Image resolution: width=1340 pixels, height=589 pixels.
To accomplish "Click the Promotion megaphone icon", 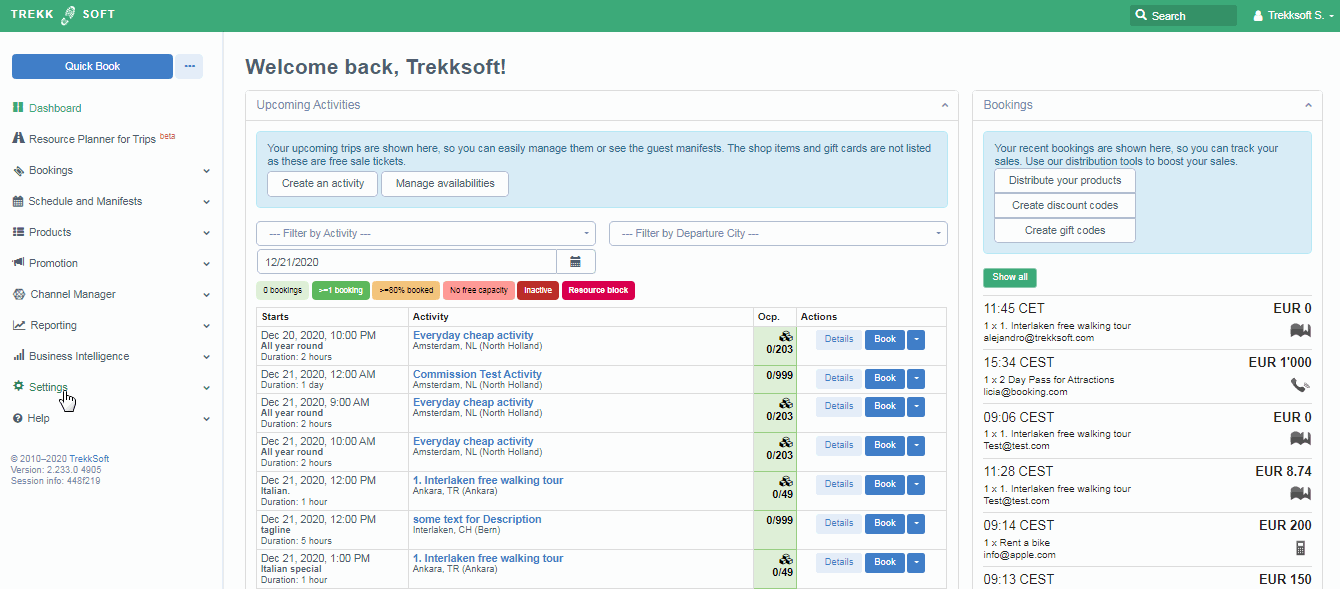I will click(18, 263).
